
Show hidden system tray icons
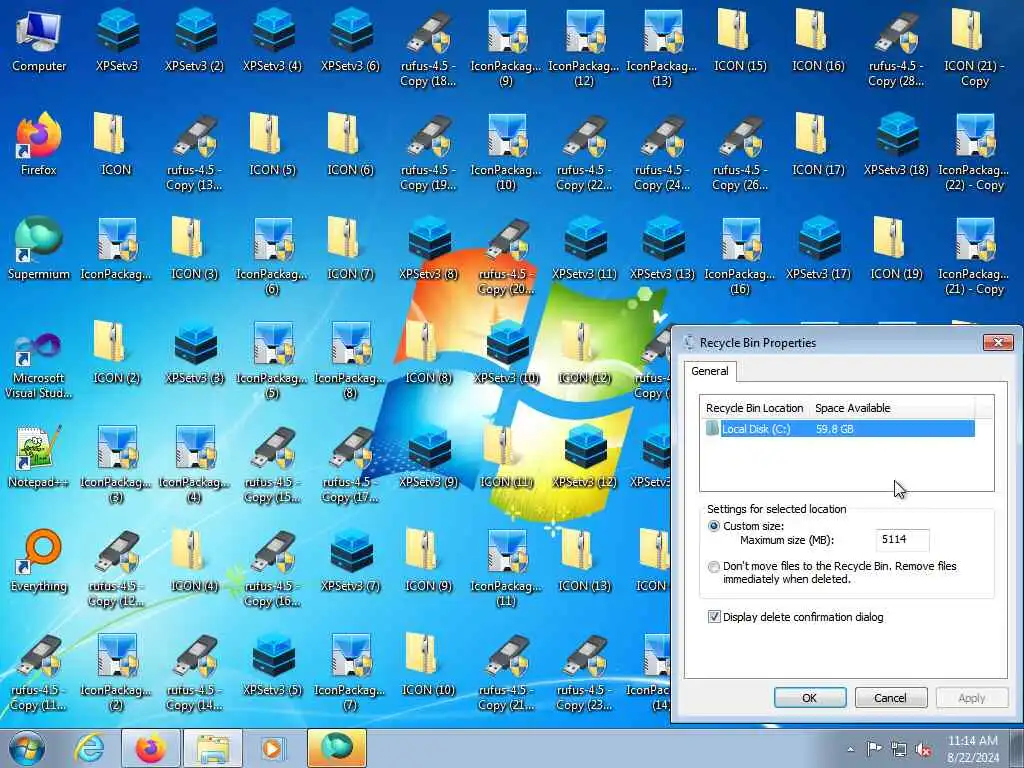850,749
